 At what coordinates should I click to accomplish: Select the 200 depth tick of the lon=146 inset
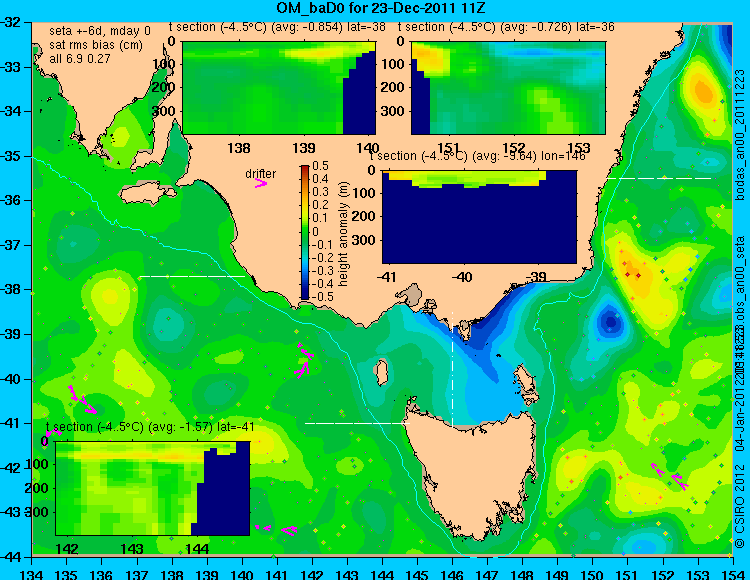point(364,216)
